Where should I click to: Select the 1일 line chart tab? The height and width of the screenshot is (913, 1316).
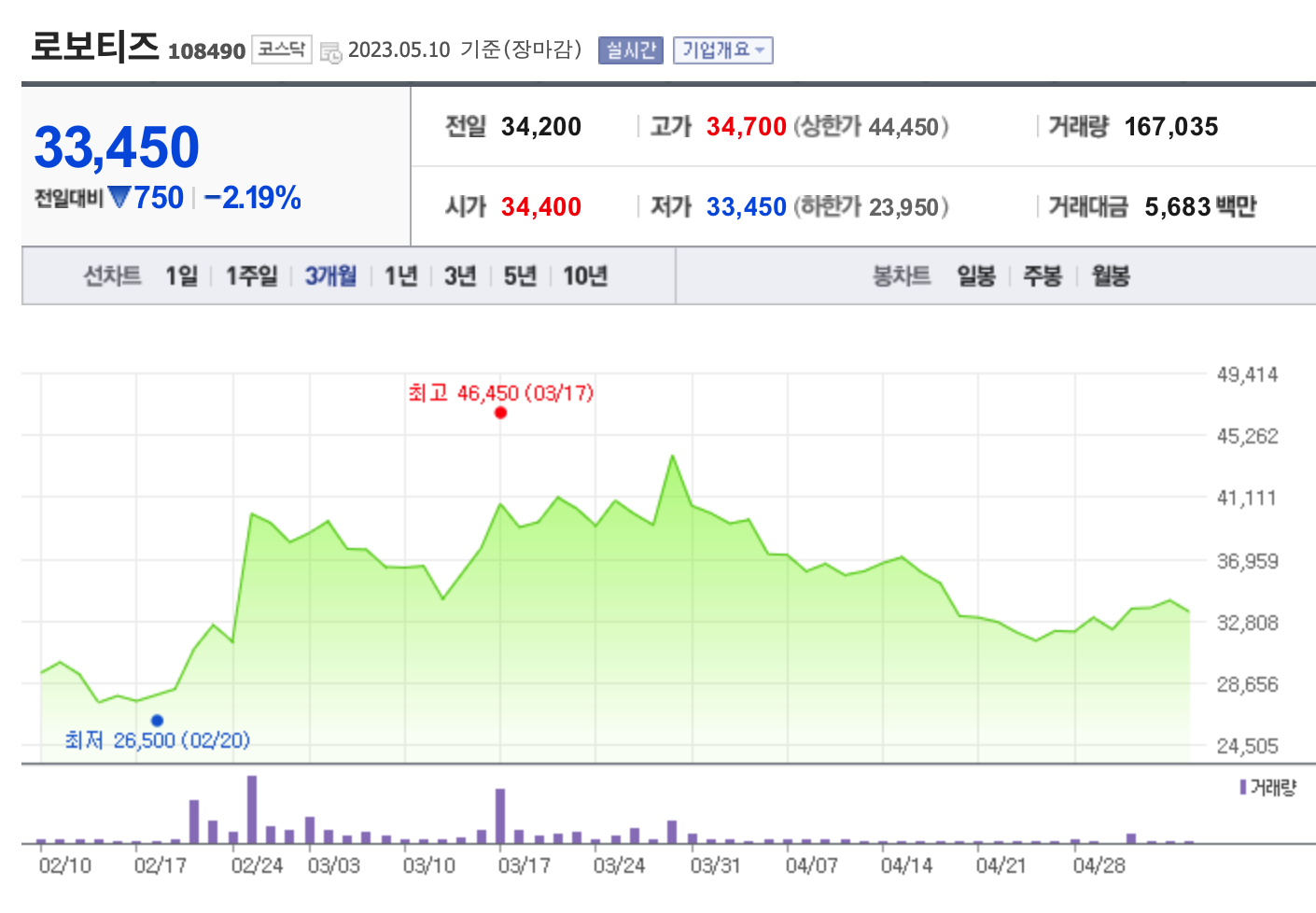(x=182, y=276)
